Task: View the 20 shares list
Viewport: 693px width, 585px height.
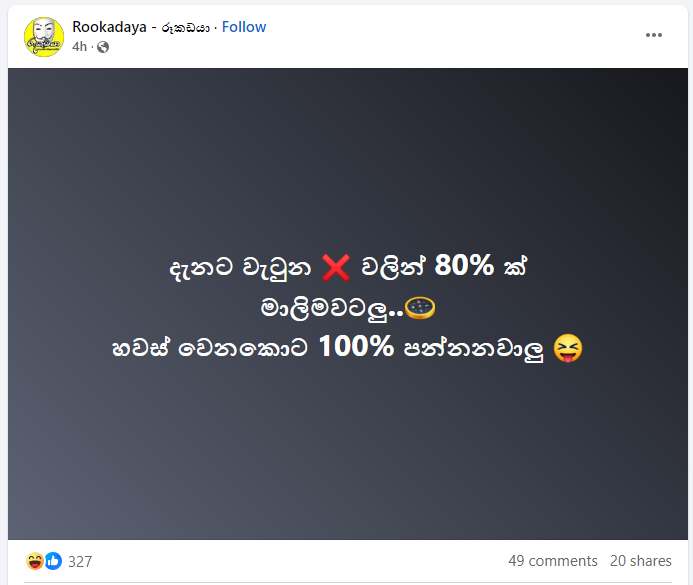Action: pyautogui.click(x=640, y=561)
